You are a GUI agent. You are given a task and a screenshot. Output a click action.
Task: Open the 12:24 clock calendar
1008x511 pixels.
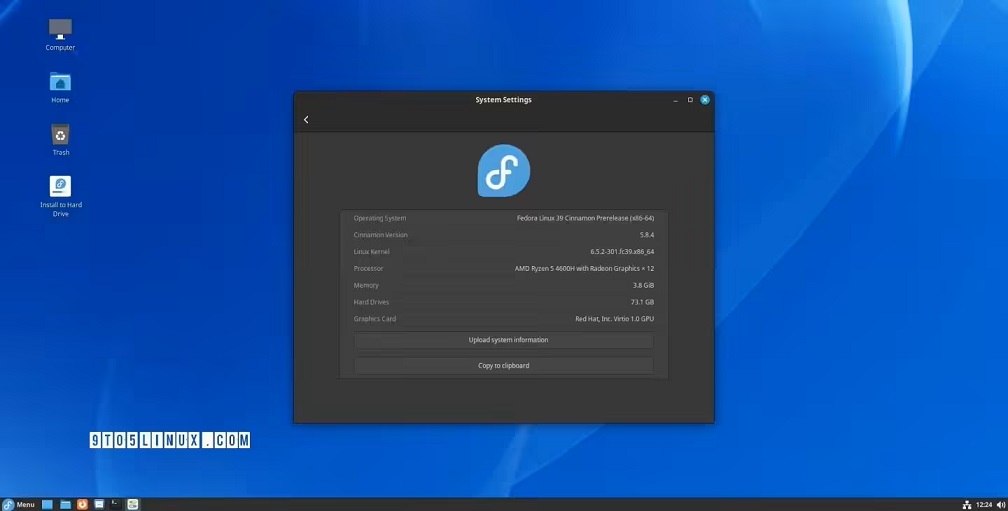pos(984,505)
